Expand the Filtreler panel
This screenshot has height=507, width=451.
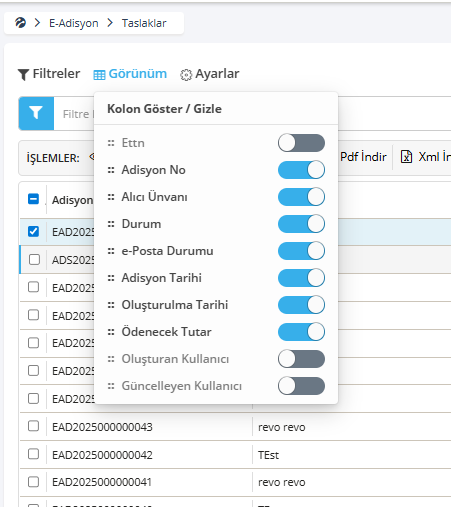pyautogui.click(x=49, y=74)
